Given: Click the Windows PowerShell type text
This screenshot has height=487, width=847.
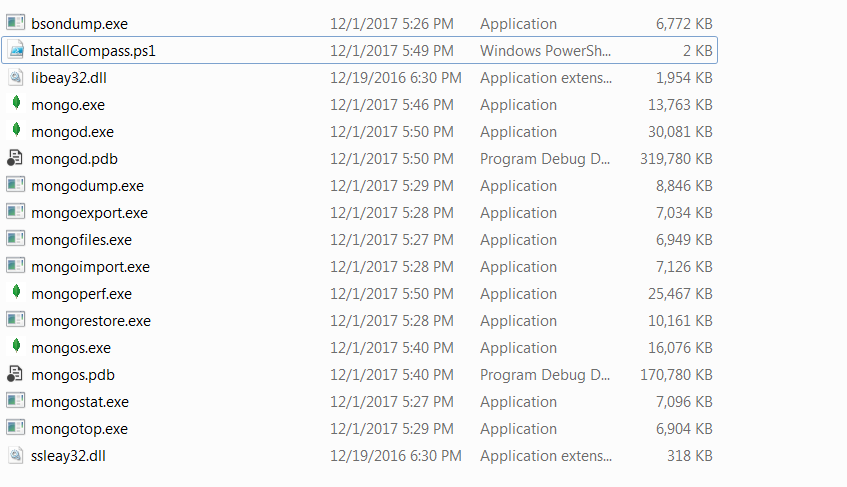Looking at the screenshot, I should click(x=544, y=50).
